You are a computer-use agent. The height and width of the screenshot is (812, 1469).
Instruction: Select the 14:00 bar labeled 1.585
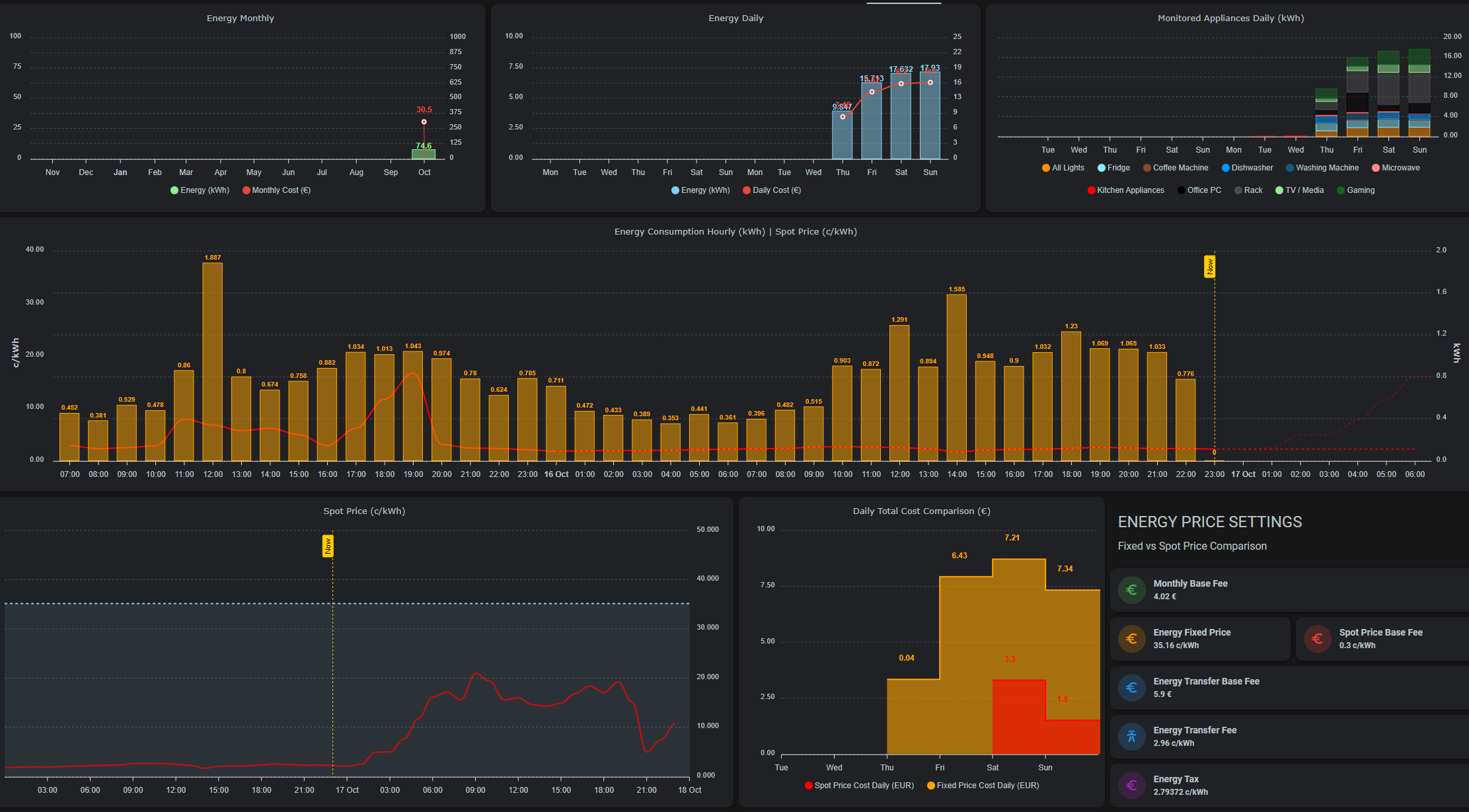957,377
